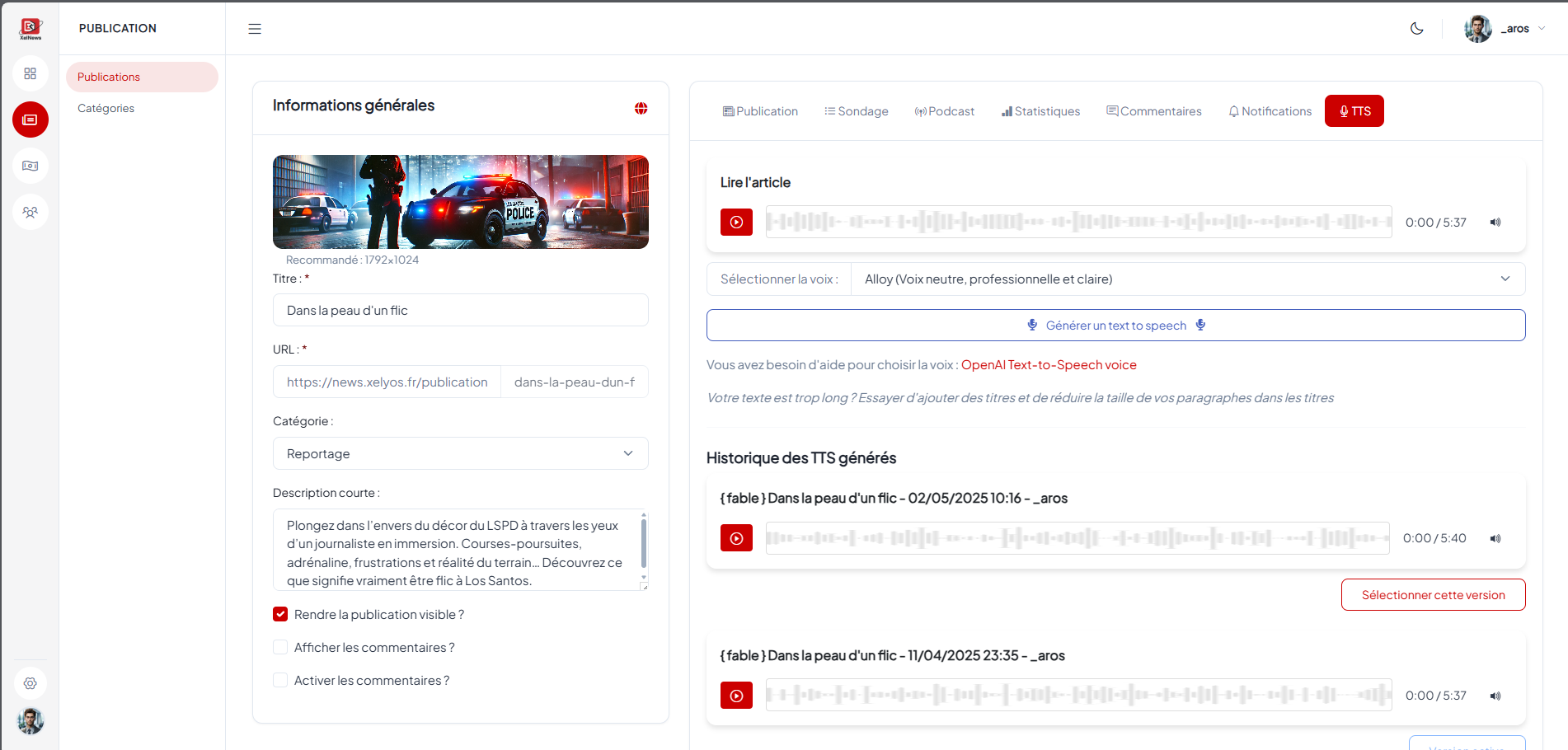Open settings via the gear icon
The height and width of the screenshot is (750, 1568).
tap(31, 682)
